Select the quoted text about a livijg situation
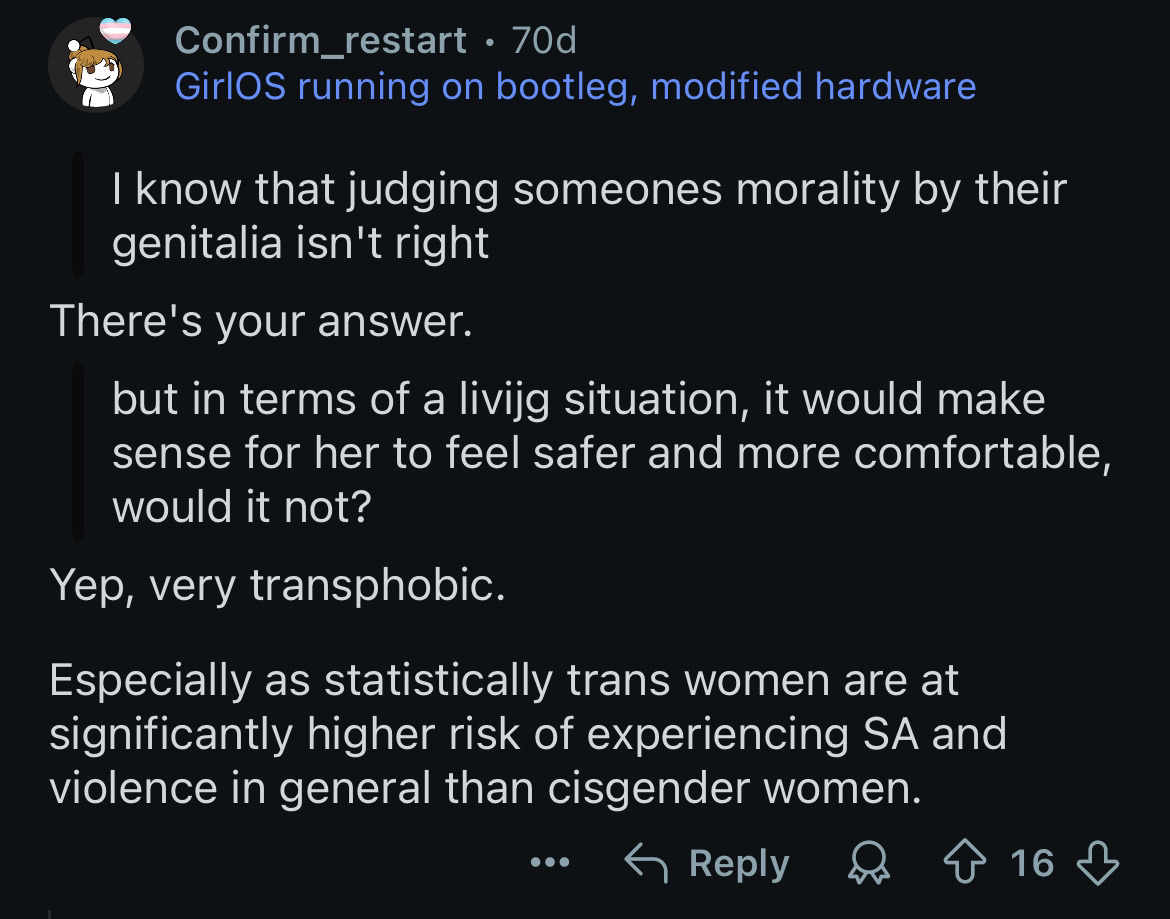 (611, 452)
